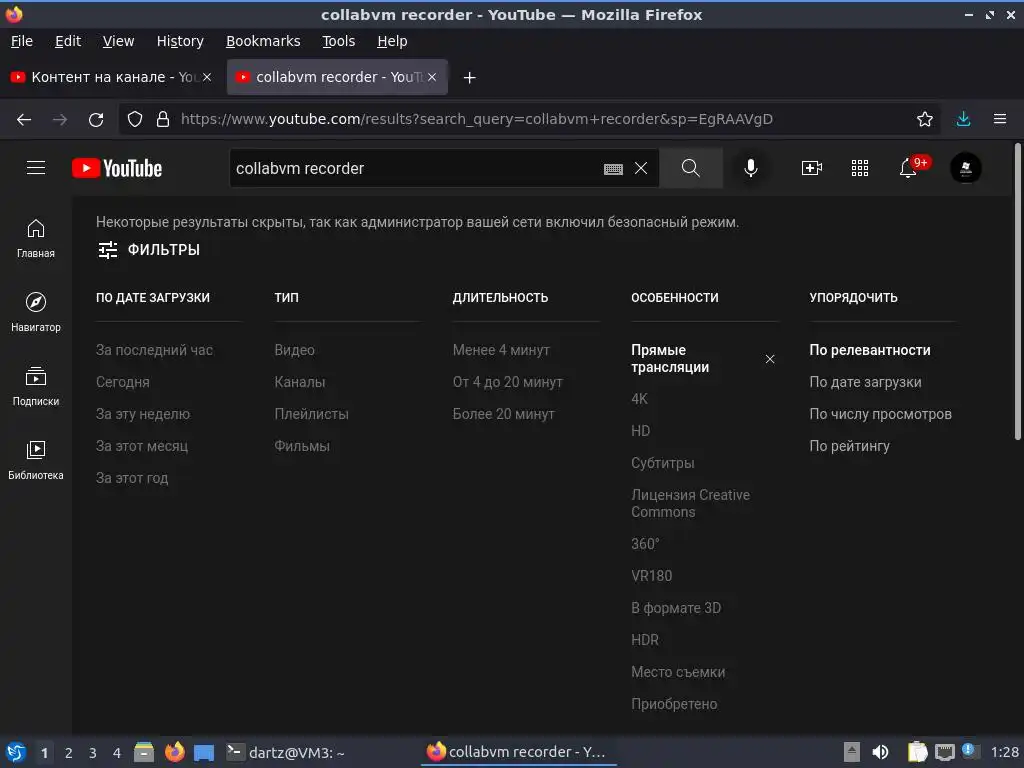Open volume control in system tray

click(x=880, y=752)
